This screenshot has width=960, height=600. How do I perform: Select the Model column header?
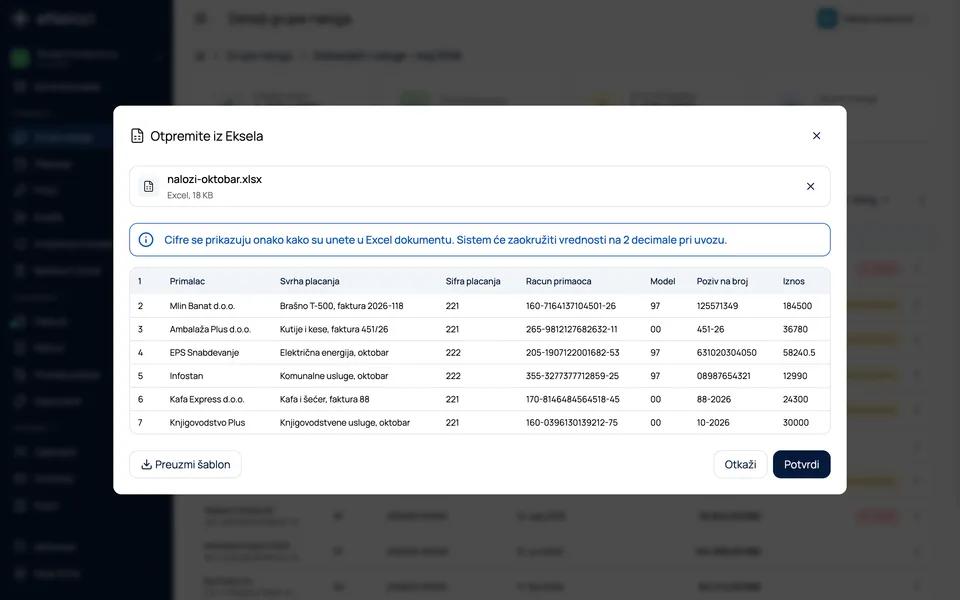click(662, 281)
